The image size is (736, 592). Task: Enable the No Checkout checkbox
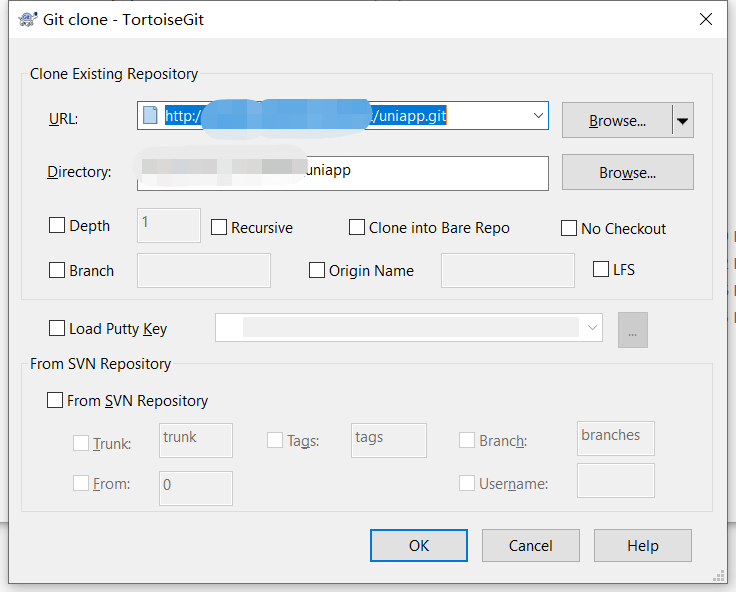pos(569,228)
